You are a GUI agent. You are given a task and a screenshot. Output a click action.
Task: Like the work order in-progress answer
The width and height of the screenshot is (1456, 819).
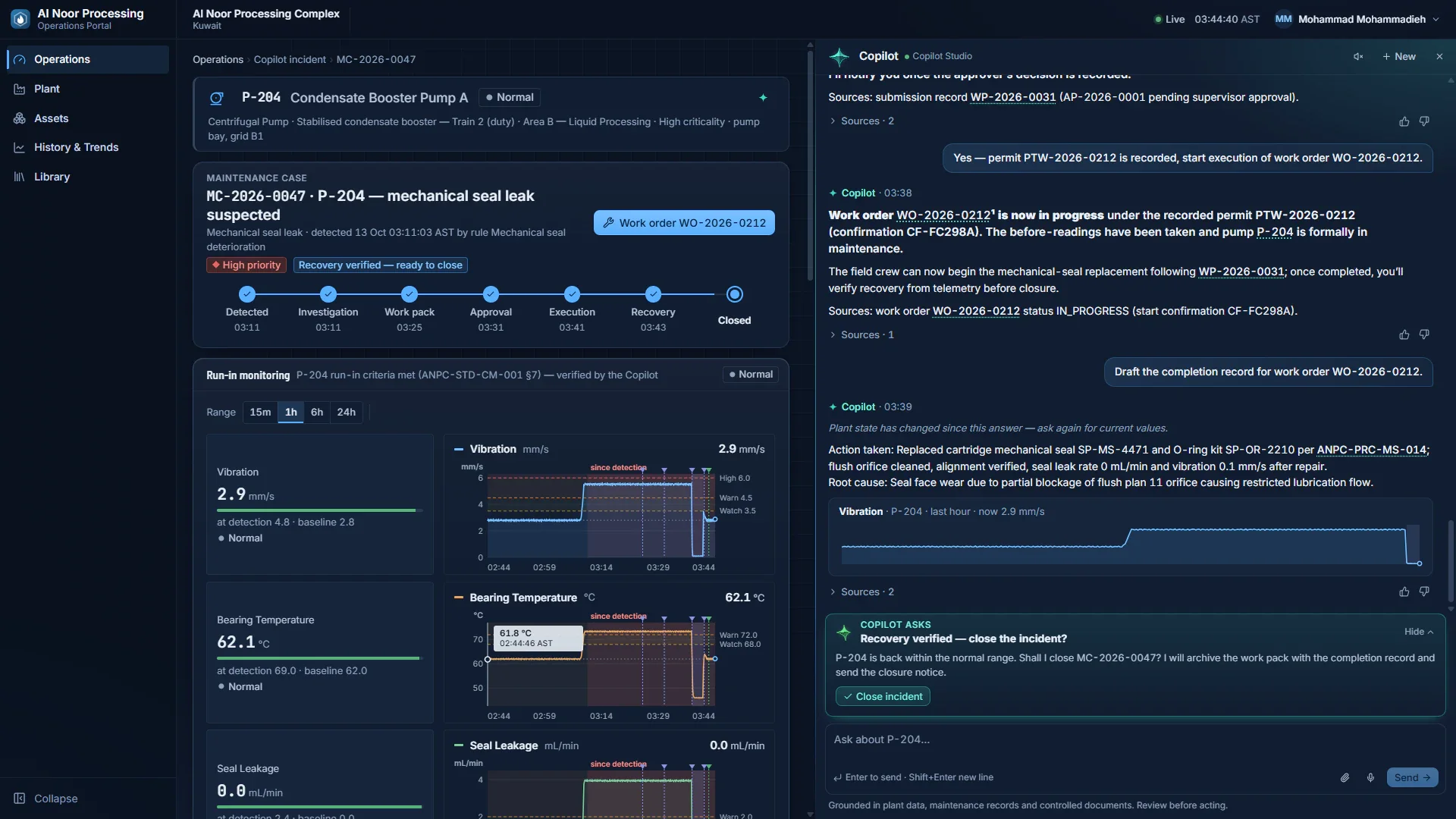click(1404, 334)
